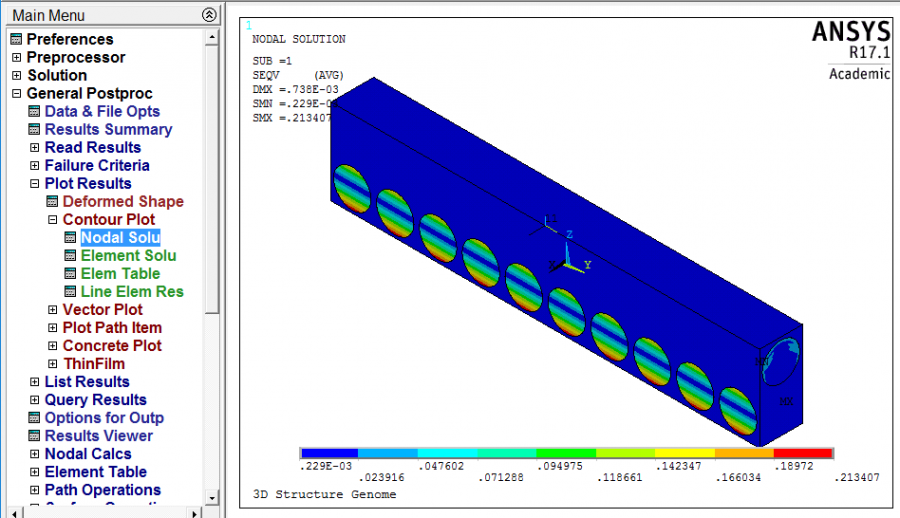Click the Main Menu scroll down arrow

coord(212,498)
